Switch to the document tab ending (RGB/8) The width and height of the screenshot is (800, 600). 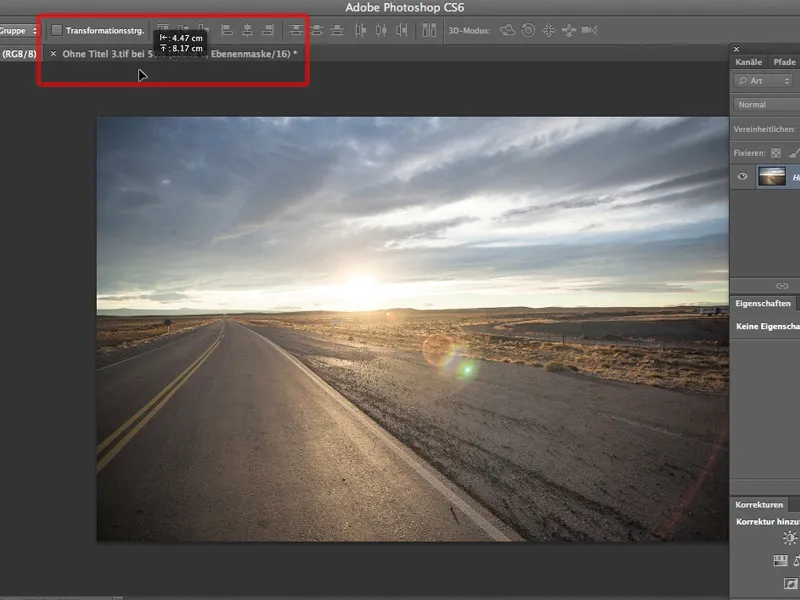19,54
